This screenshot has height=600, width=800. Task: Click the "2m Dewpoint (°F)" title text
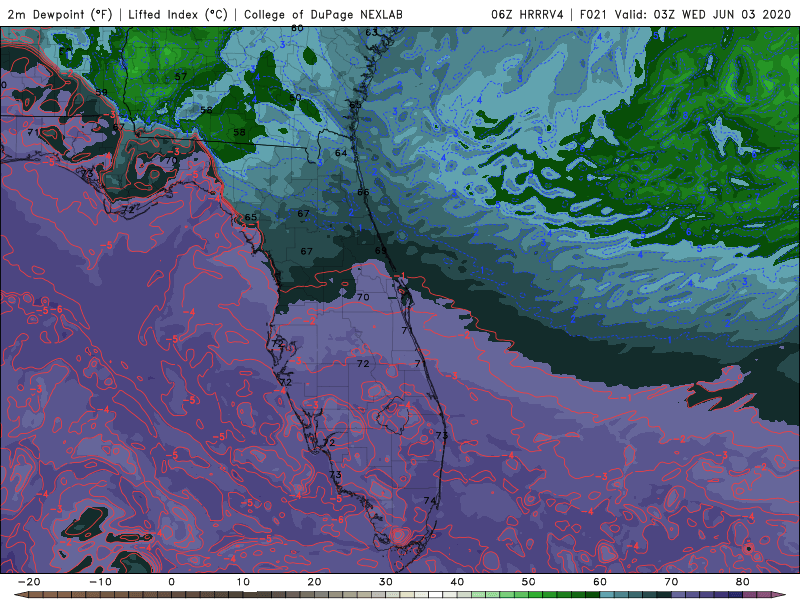coord(60,15)
